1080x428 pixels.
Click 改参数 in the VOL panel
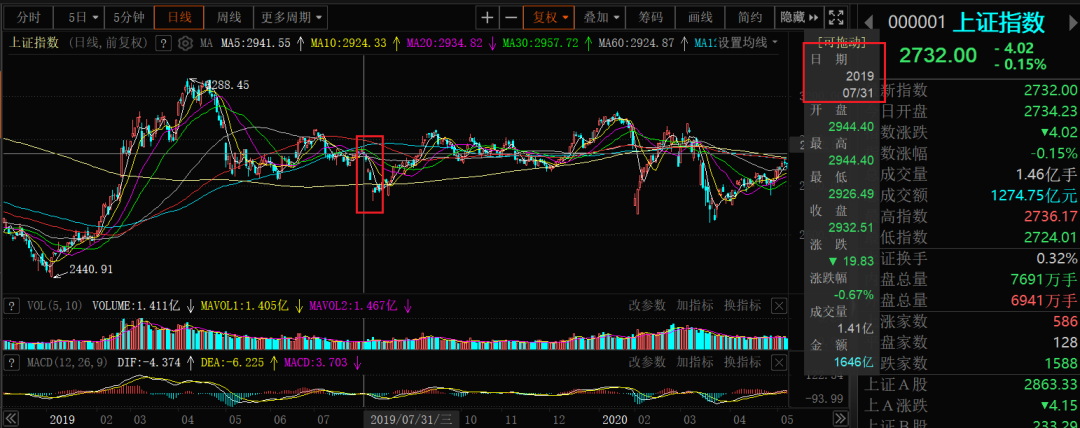coord(647,305)
